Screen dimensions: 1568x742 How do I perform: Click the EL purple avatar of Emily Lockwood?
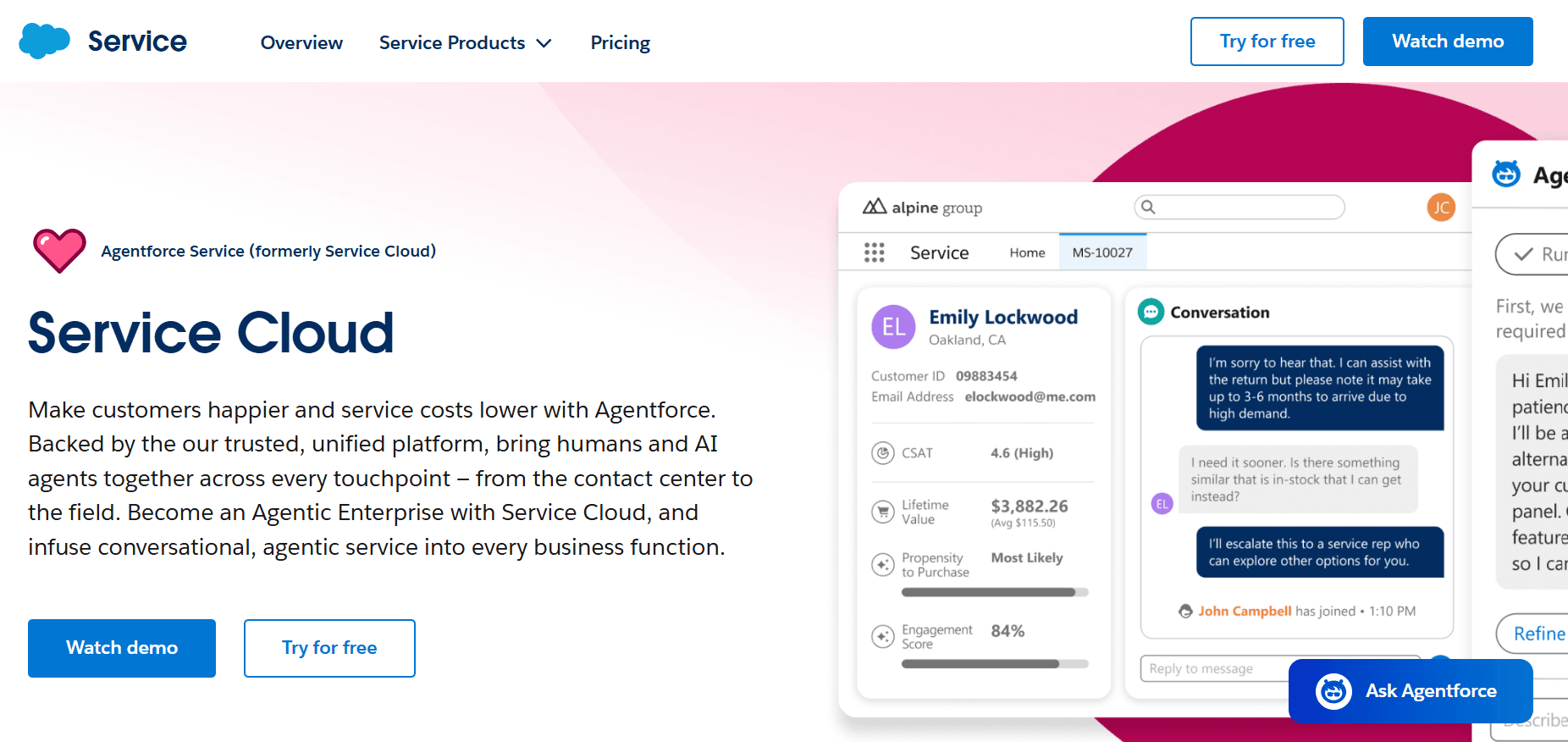[x=893, y=327]
